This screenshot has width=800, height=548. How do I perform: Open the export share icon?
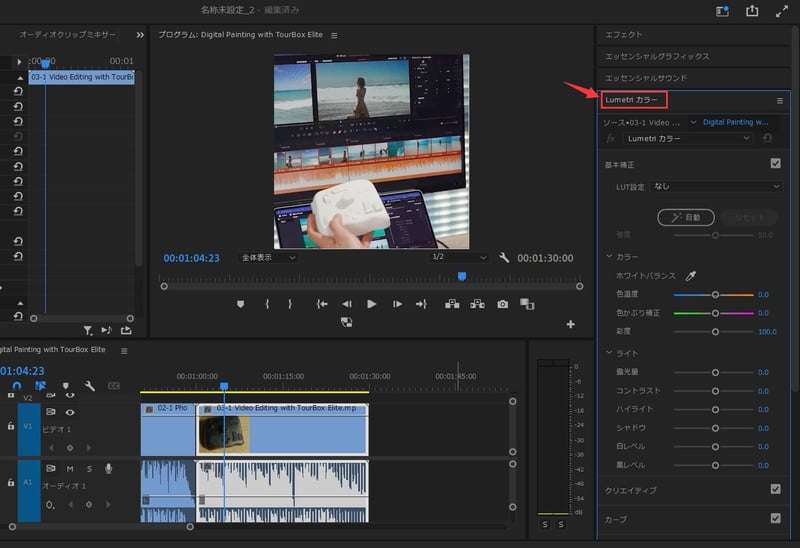752,11
